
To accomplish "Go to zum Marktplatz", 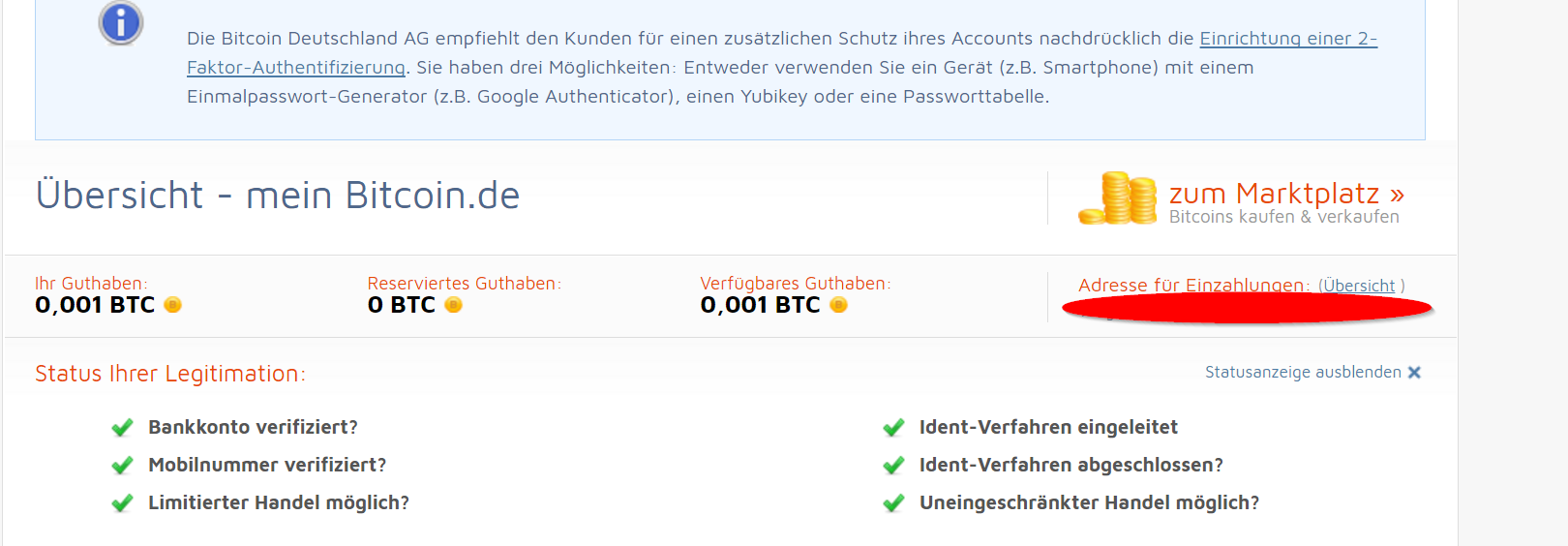I will click(1286, 194).
